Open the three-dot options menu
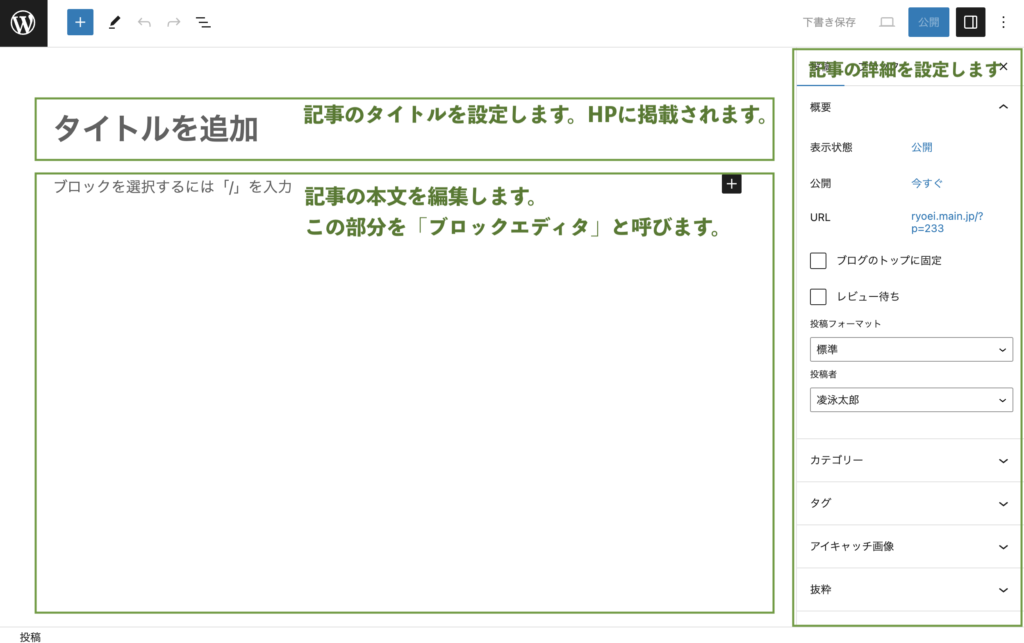This screenshot has height=643, width=1024. (1004, 22)
